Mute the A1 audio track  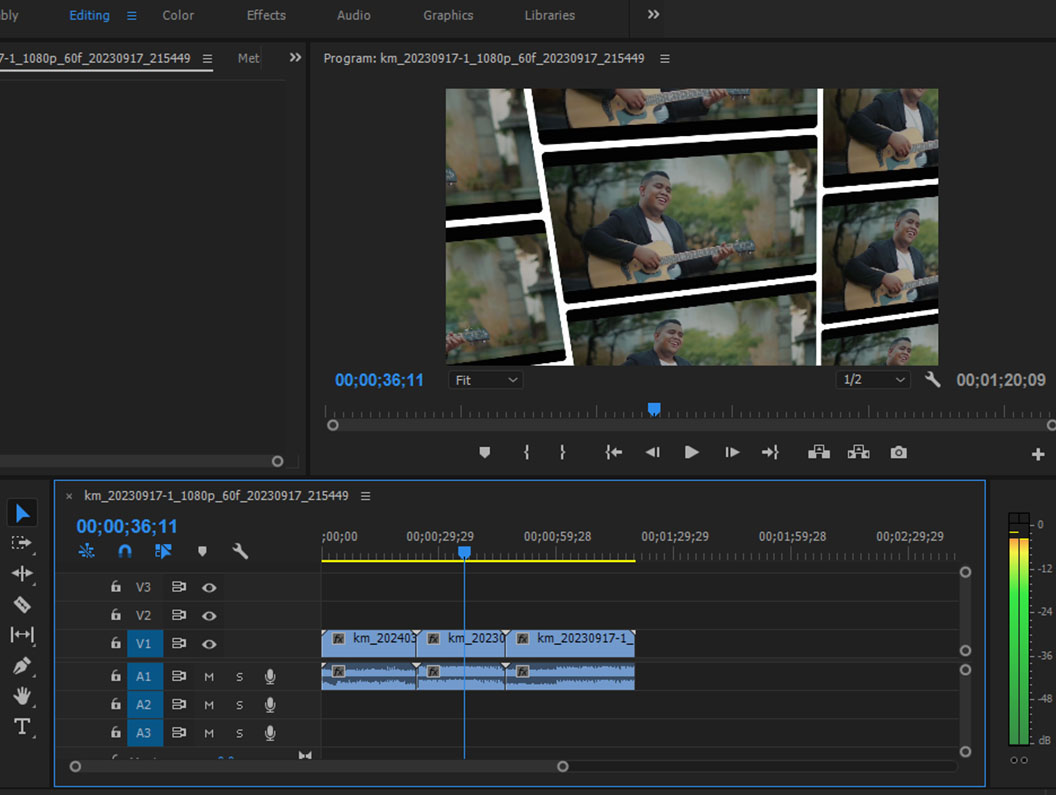[209, 677]
